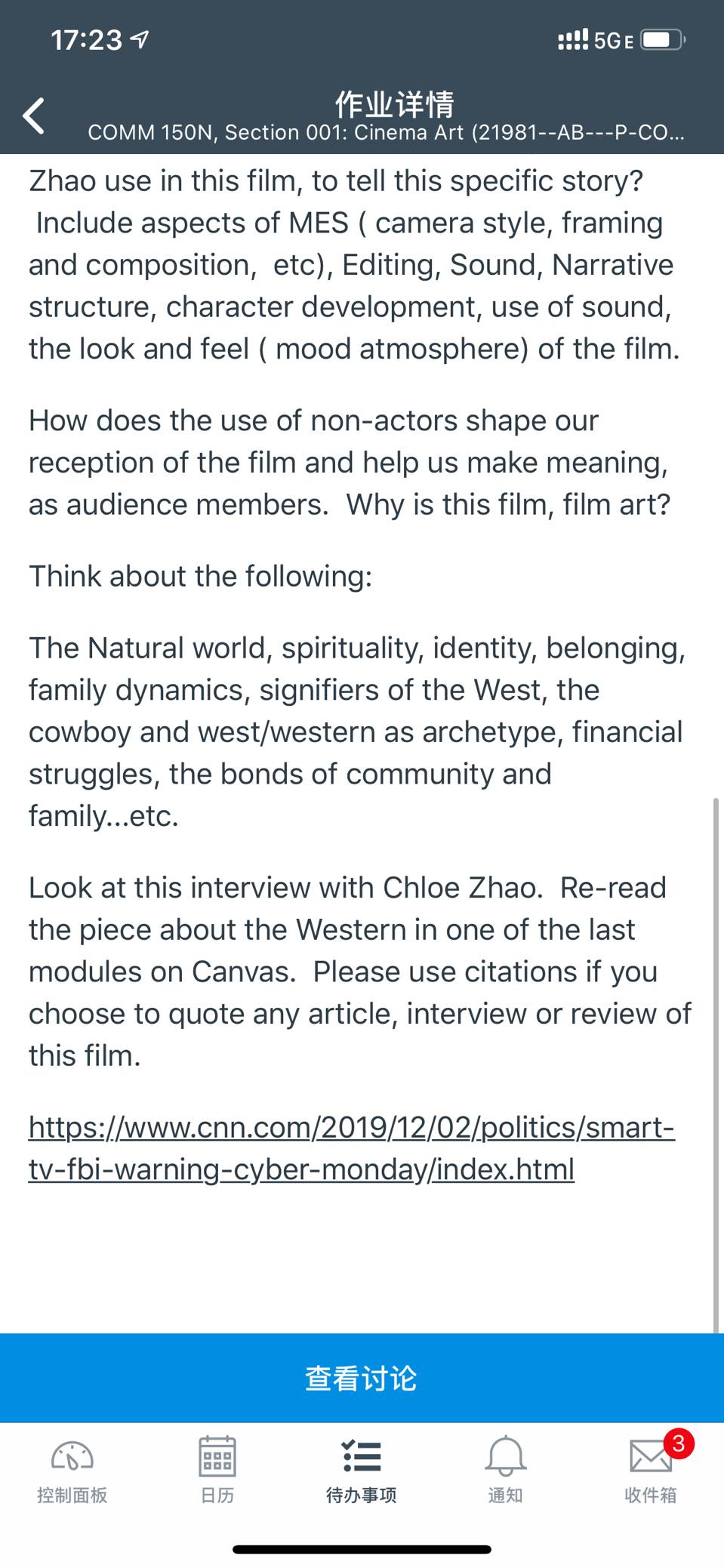Tap the location arrow in status bar
The image size is (724, 1568).
click(x=140, y=39)
